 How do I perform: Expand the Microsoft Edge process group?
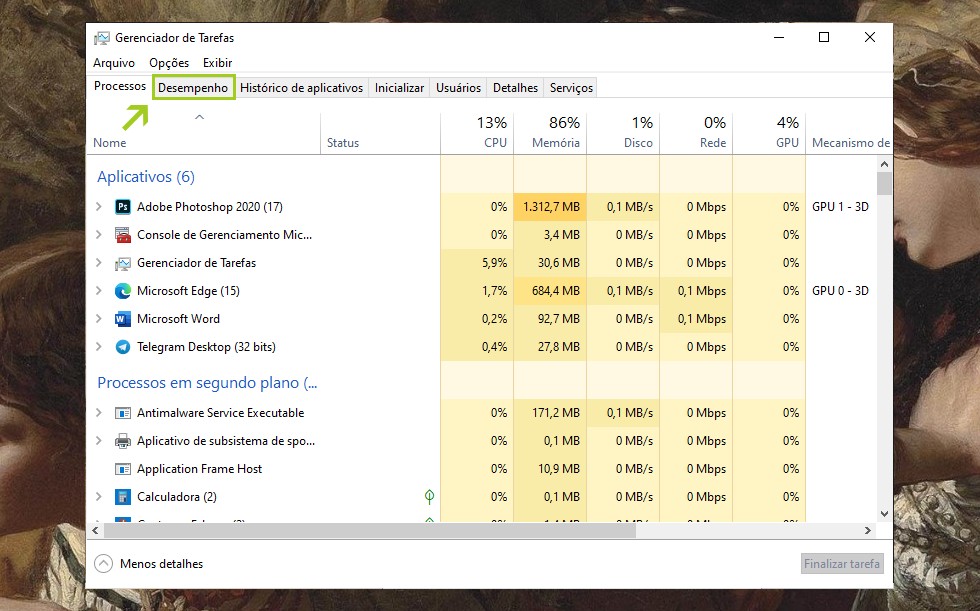pyautogui.click(x=98, y=291)
